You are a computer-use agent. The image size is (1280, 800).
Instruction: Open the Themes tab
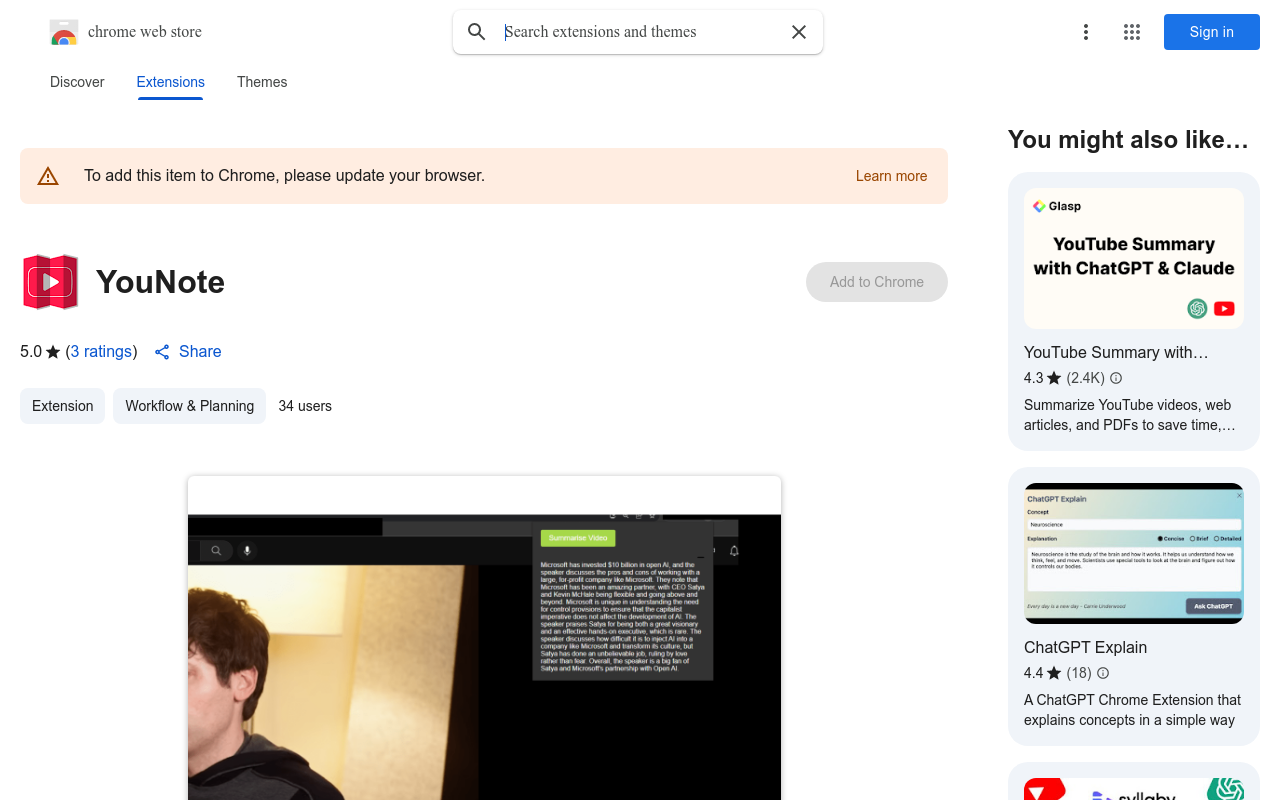(262, 82)
